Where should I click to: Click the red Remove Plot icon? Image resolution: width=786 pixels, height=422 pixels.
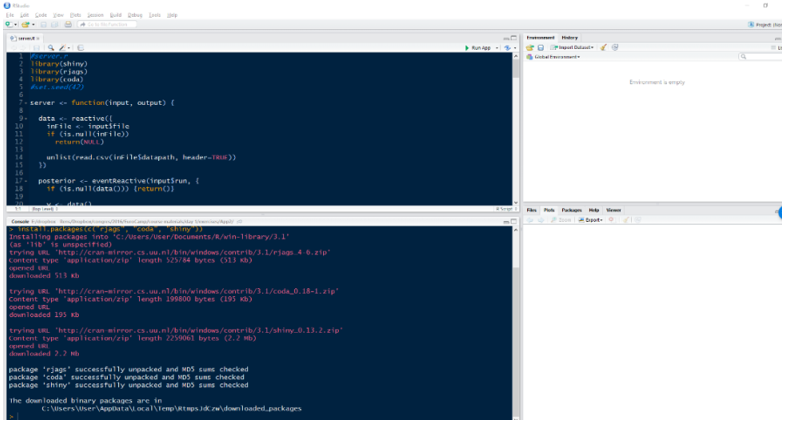click(x=611, y=220)
